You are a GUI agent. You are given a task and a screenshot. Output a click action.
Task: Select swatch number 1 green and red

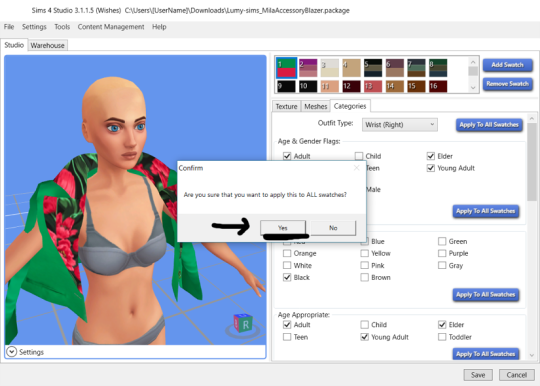(x=287, y=68)
